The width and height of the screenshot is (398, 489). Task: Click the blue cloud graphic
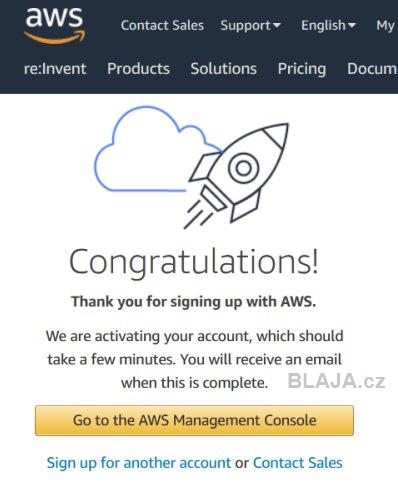pyautogui.click(x=157, y=149)
